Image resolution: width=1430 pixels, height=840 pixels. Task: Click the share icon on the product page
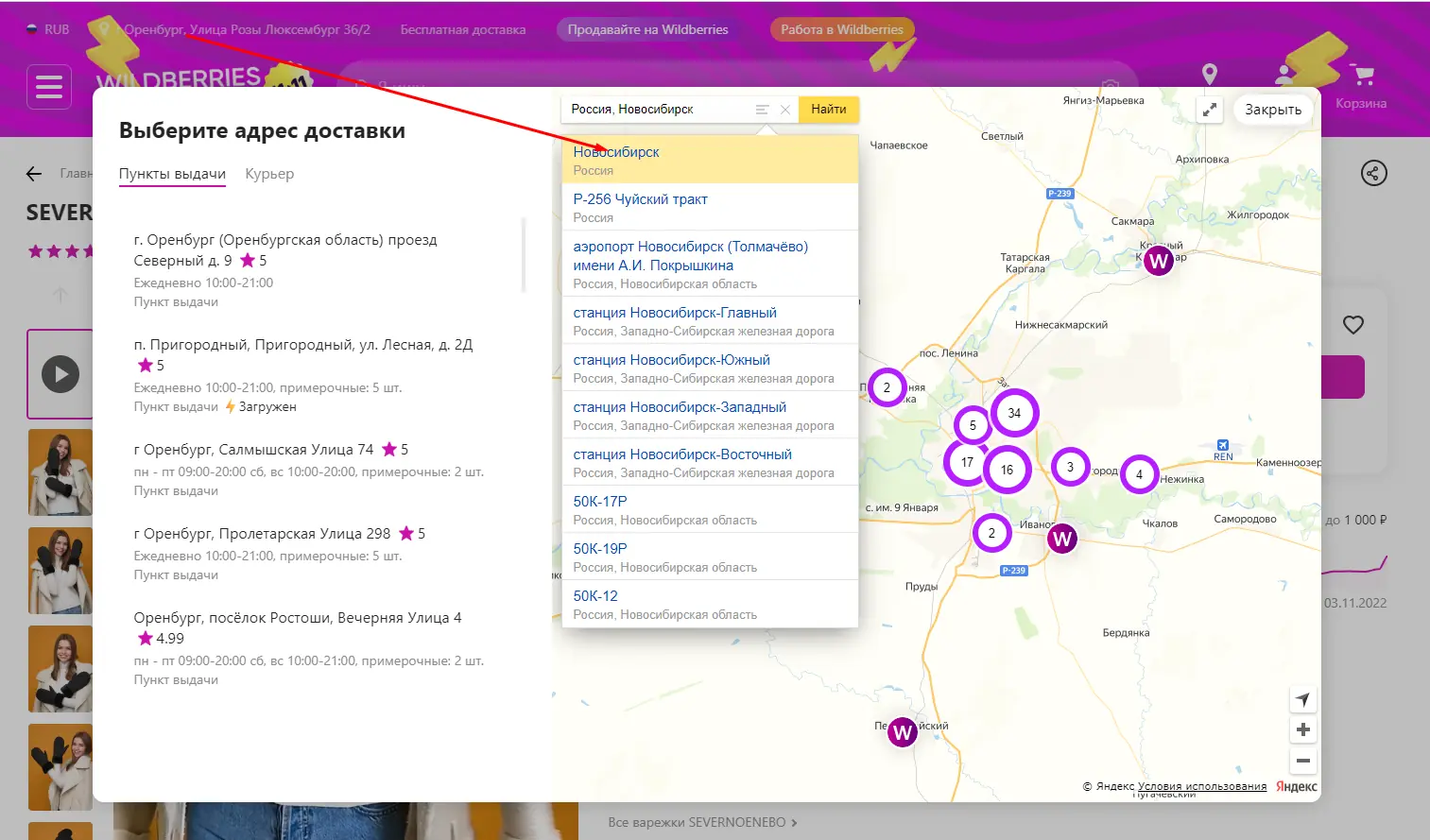[x=1373, y=173]
